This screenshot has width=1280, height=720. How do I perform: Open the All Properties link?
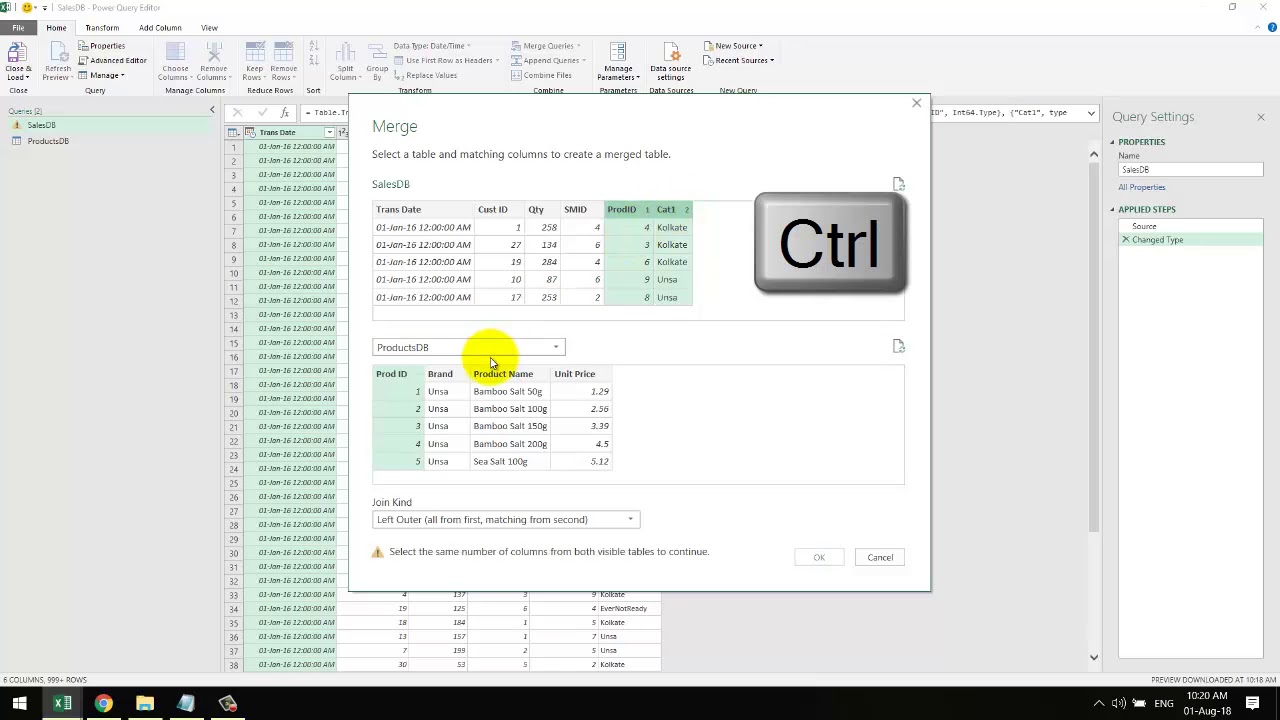point(1142,187)
